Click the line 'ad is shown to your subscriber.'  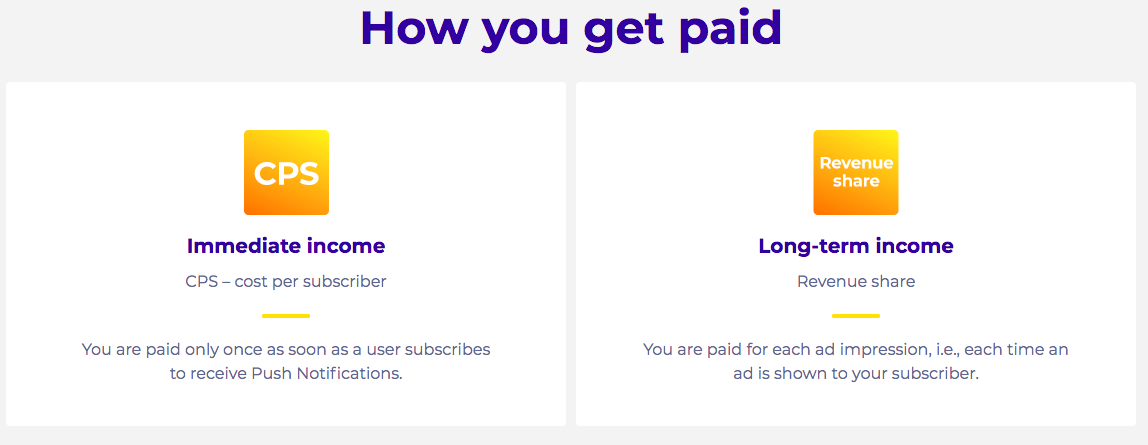[856, 374]
